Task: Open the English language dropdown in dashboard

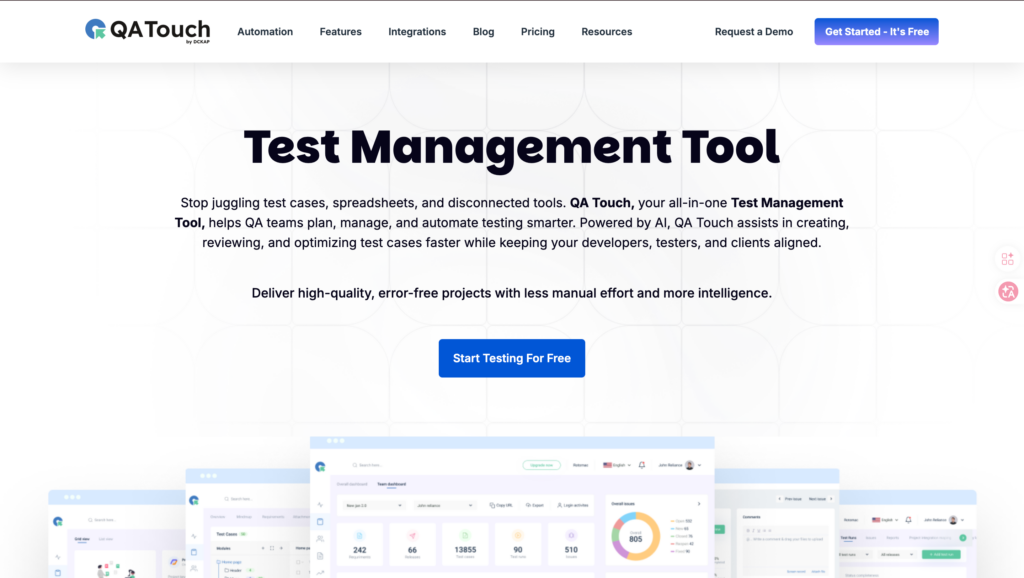Action: 614,465
